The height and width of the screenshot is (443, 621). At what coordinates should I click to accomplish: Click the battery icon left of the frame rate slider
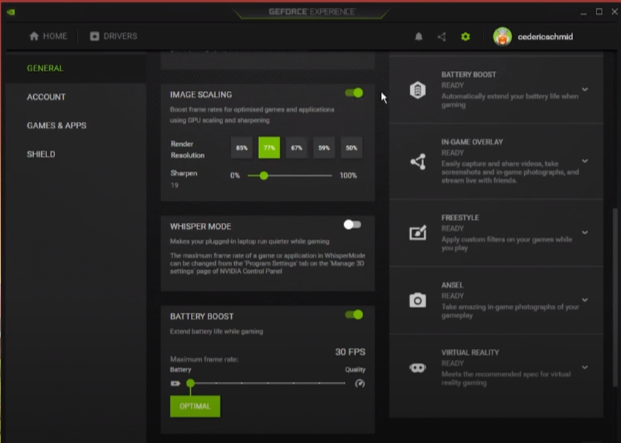pyautogui.click(x=175, y=383)
